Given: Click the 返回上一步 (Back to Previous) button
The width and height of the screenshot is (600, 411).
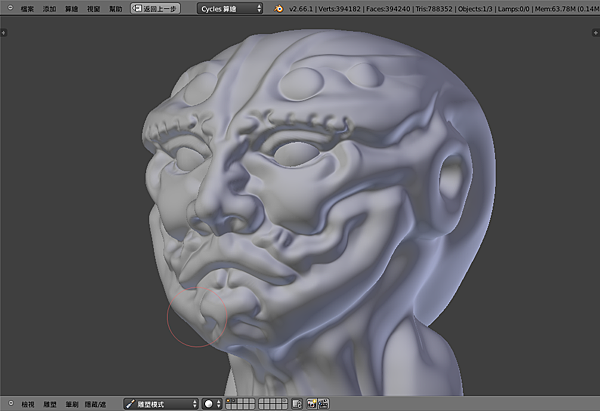Looking at the screenshot, I should coord(155,8).
